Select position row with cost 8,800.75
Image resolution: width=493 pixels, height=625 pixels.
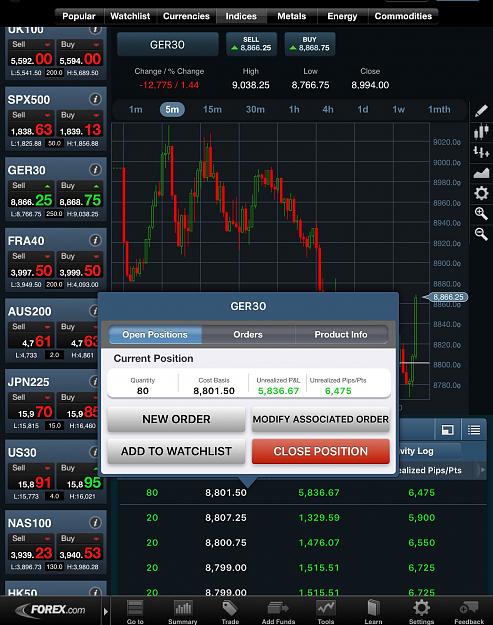pyautogui.click(x=303, y=542)
